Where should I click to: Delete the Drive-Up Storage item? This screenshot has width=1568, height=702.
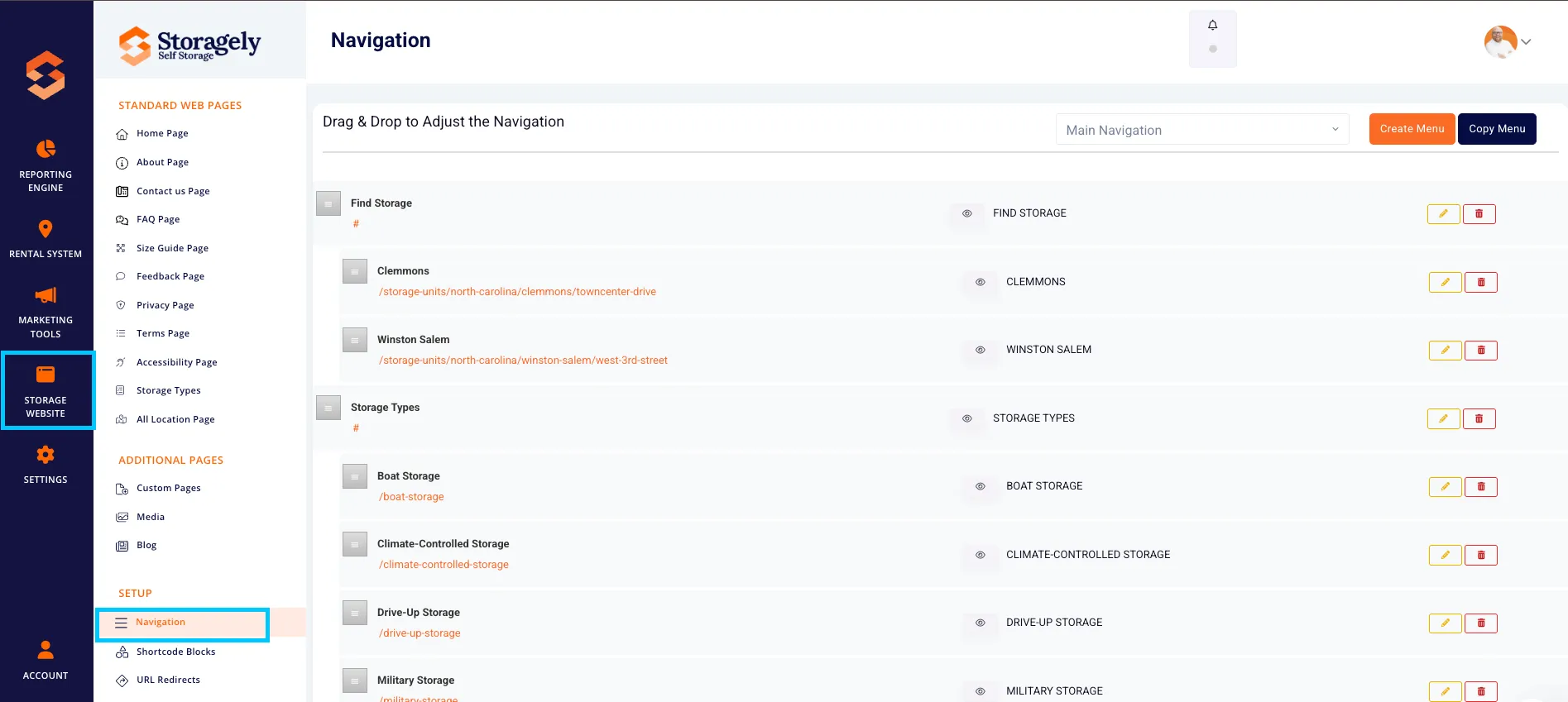[x=1480, y=623]
